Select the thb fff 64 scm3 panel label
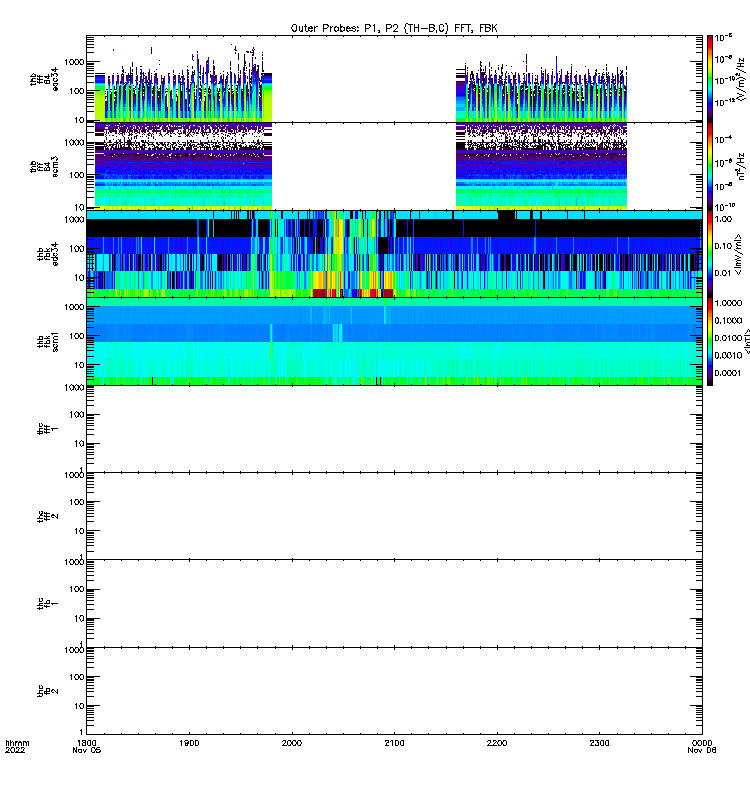Image resolution: width=750 pixels, height=800 pixels. click(x=44, y=167)
